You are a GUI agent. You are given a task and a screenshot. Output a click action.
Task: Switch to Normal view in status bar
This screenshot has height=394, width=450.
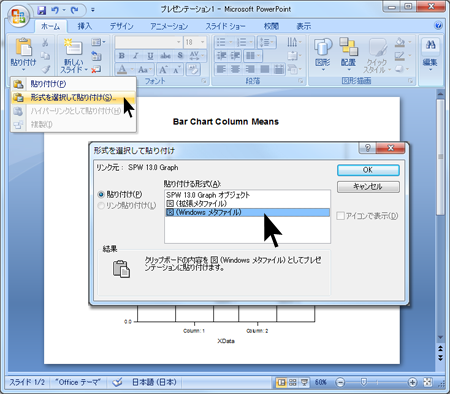(x=281, y=382)
